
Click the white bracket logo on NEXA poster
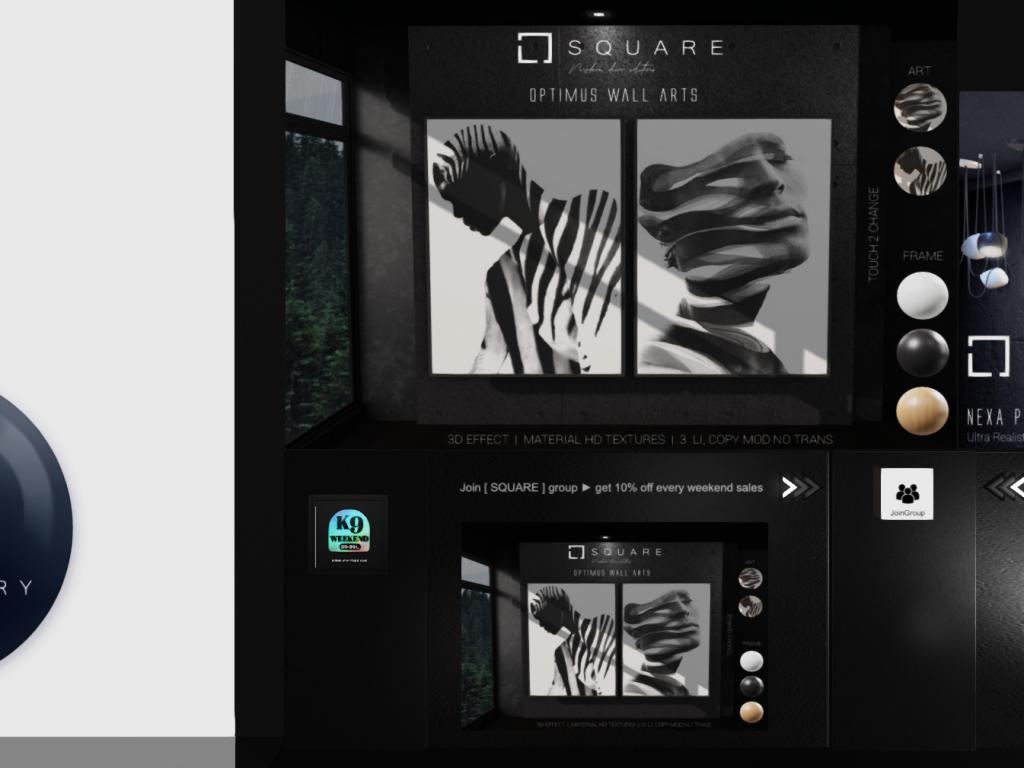click(x=988, y=357)
